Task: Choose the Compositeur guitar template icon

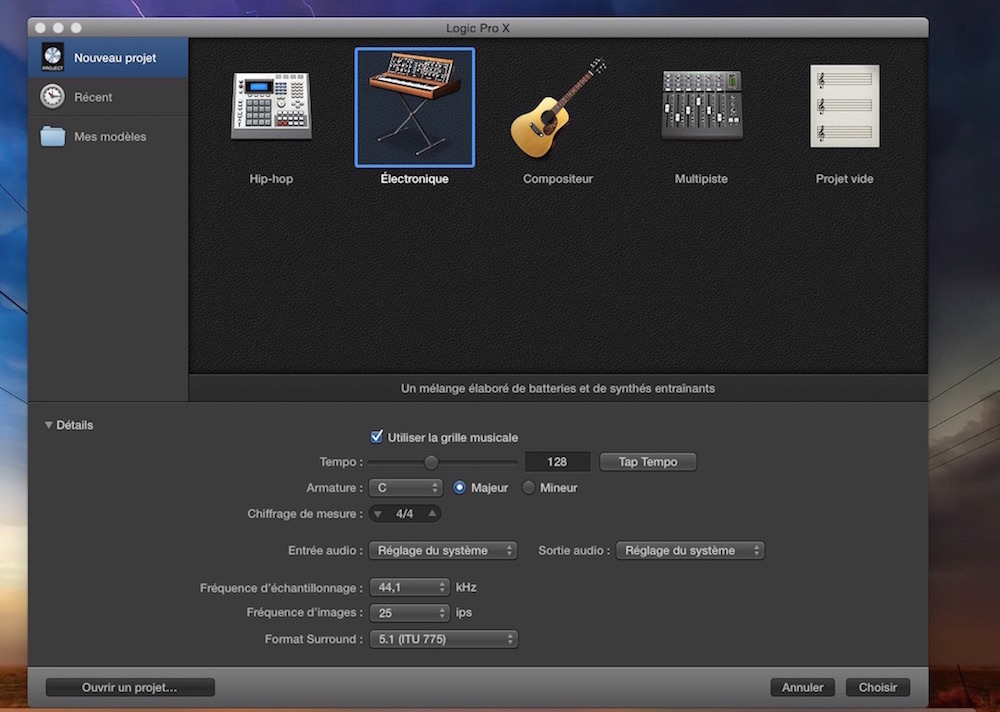Action: pyautogui.click(x=558, y=107)
